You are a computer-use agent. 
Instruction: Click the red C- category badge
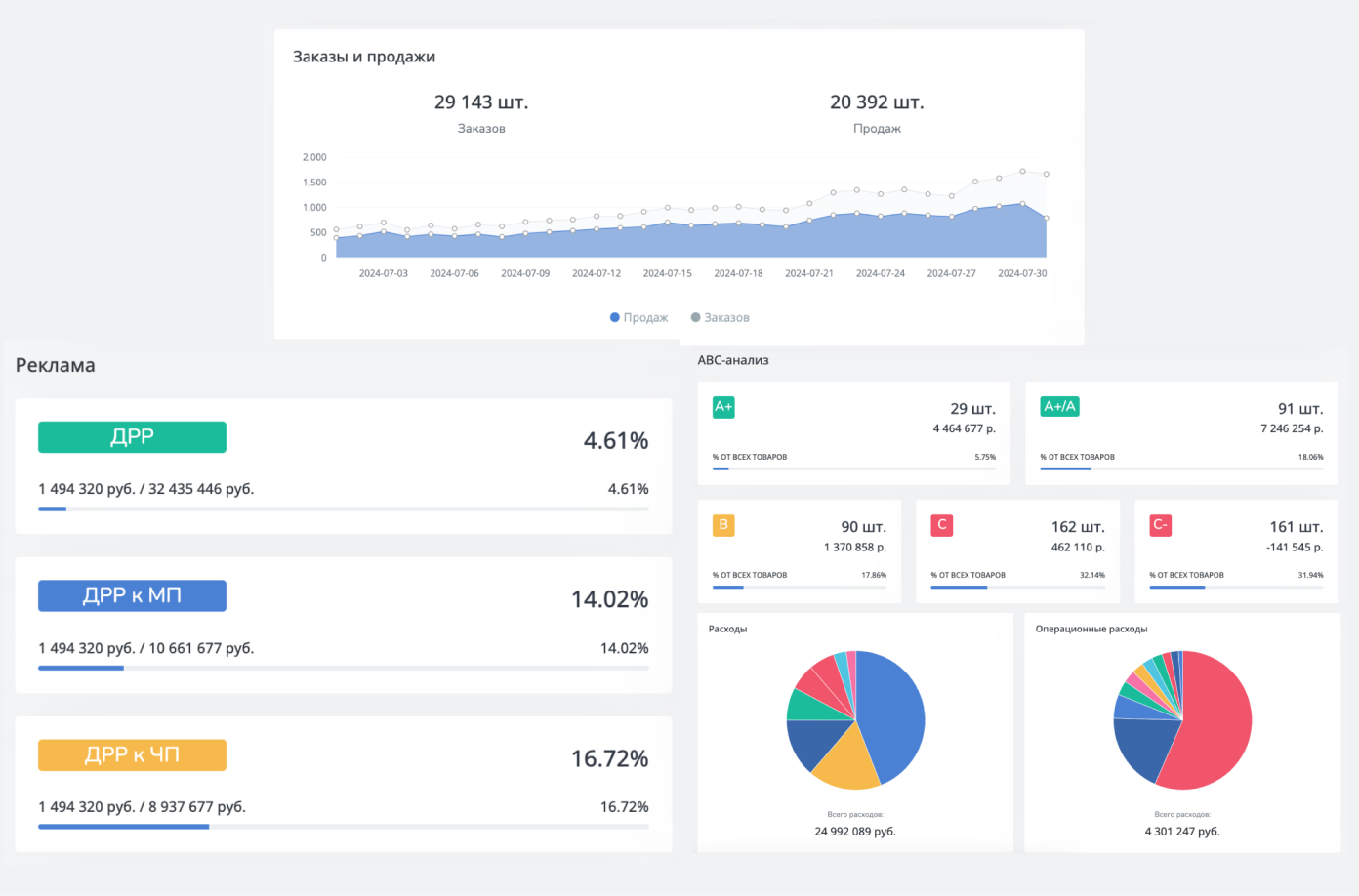coord(1160,525)
